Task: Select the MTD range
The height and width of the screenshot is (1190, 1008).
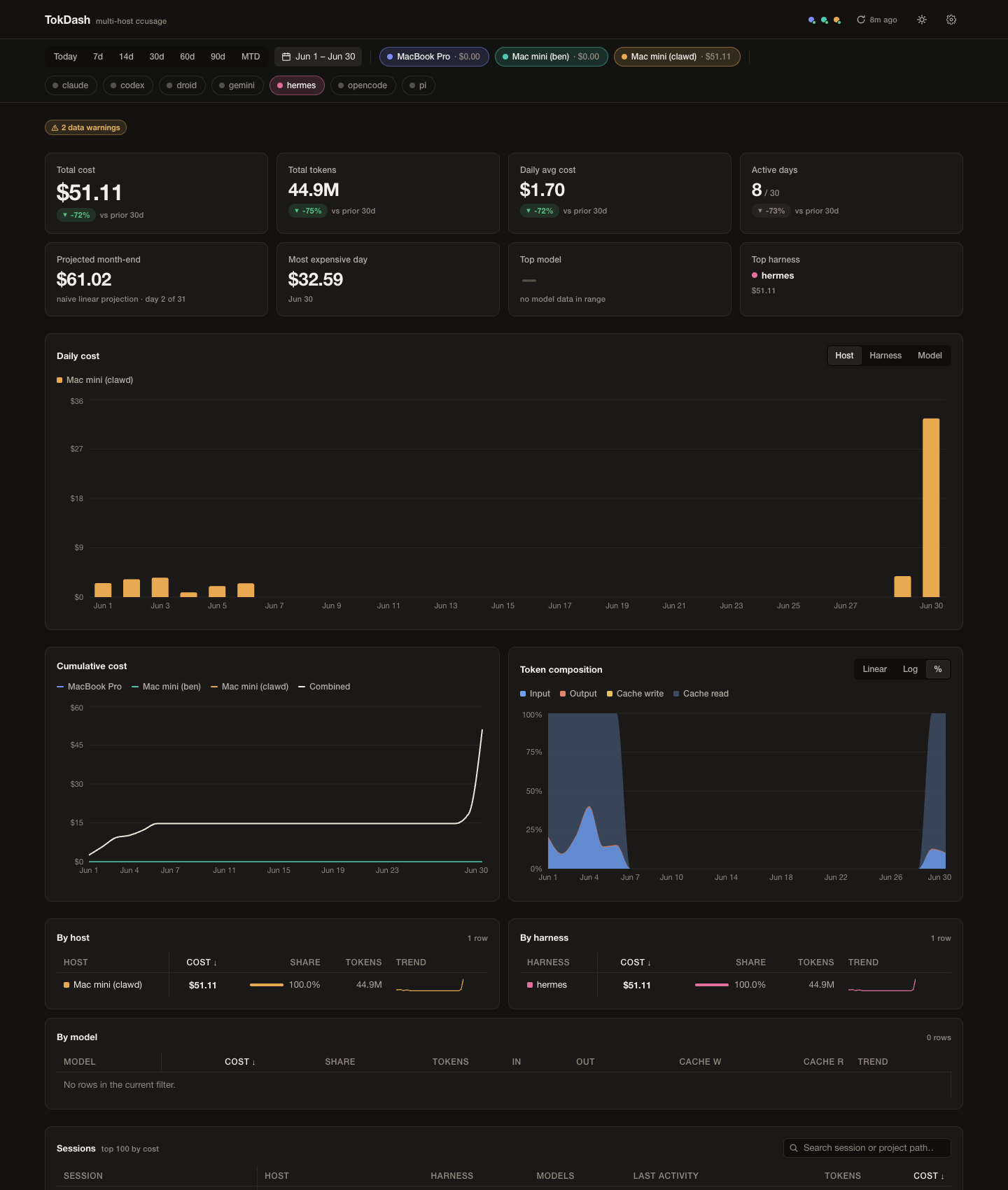Action: click(251, 57)
